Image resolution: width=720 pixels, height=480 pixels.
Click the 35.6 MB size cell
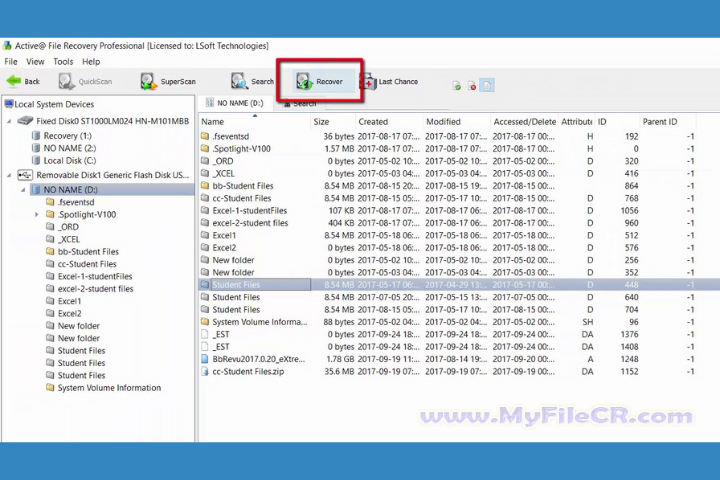(339, 372)
